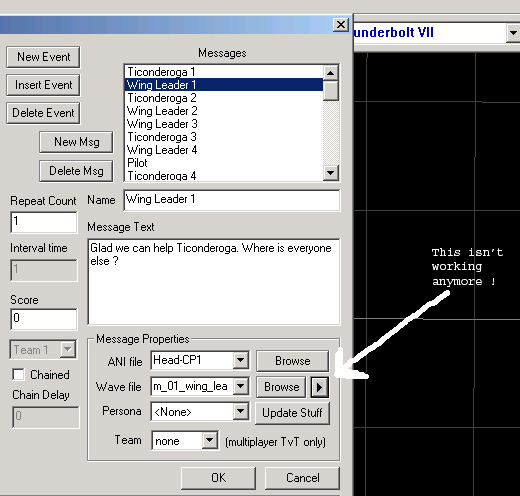Screen dimensions: 520x496
Task: Click the Insert Event button
Action: 43,85
